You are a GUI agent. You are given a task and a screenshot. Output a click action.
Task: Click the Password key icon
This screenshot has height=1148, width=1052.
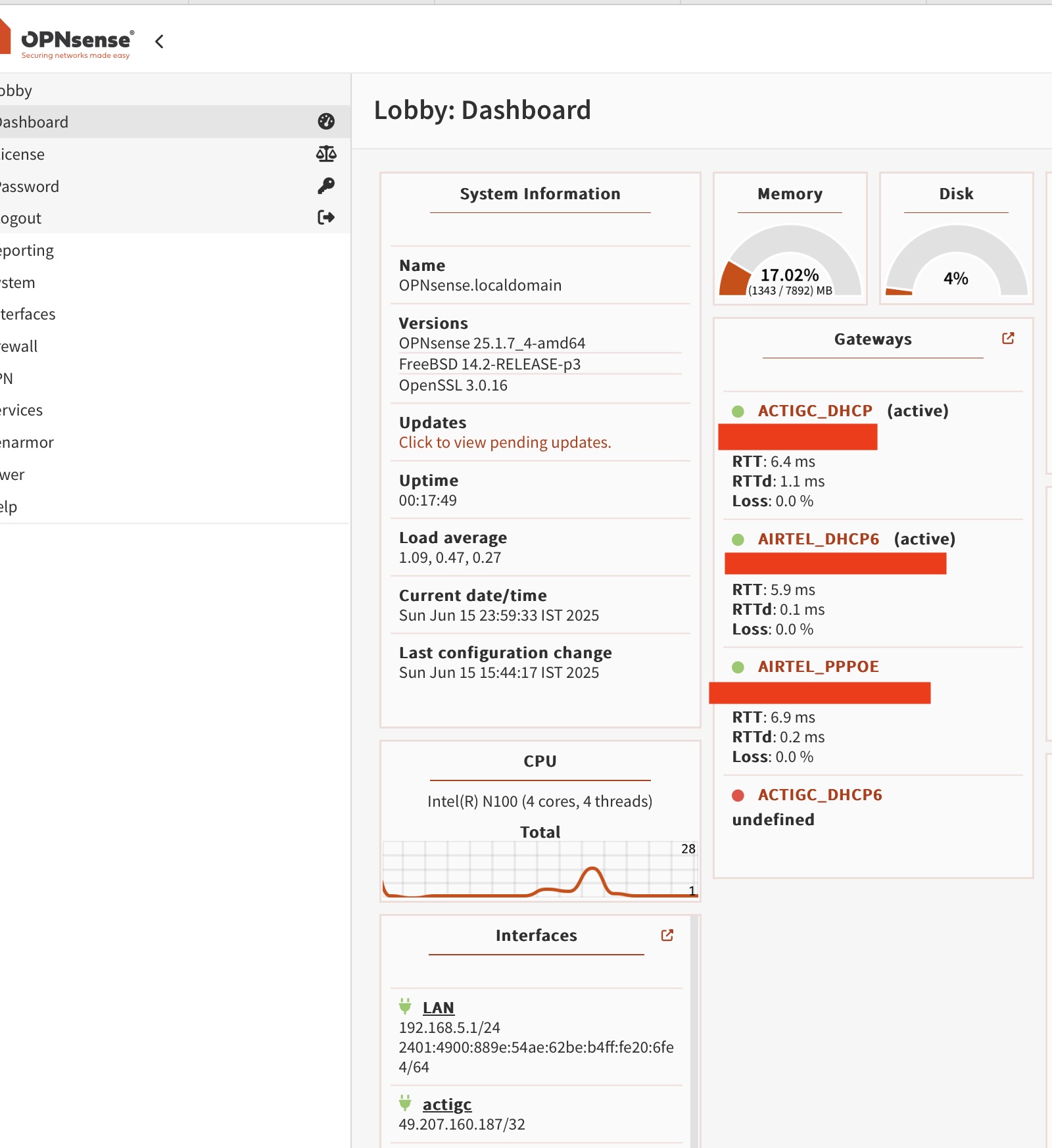click(x=326, y=186)
